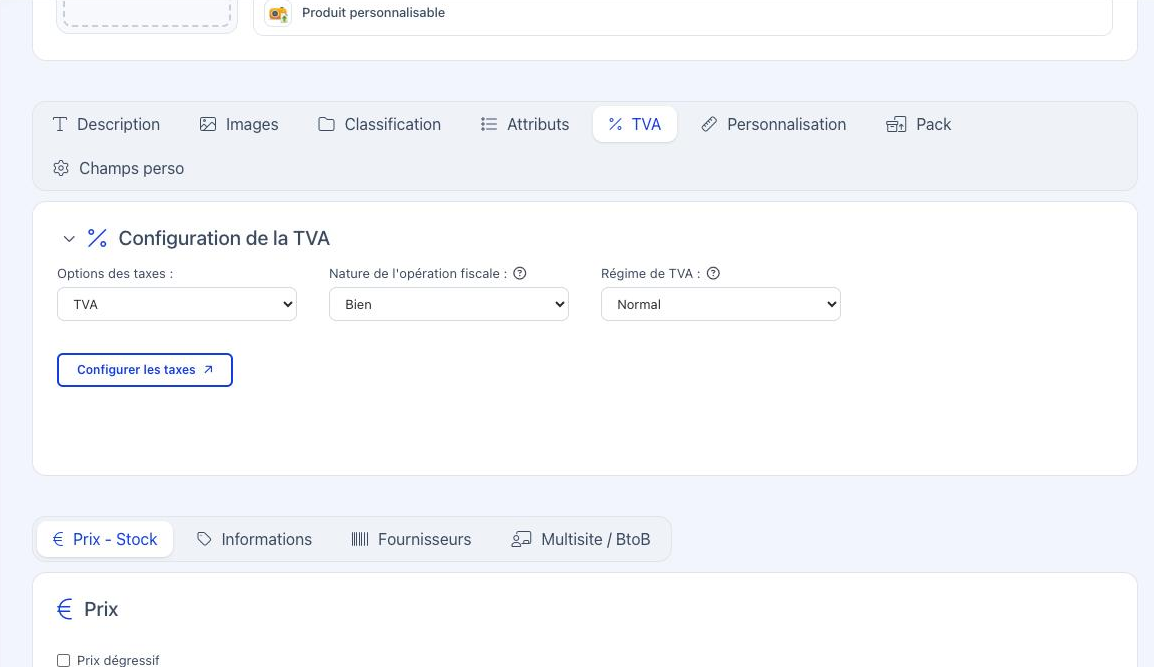Open the Nature de l'opération fiscale dropdown

click(449, 304)
